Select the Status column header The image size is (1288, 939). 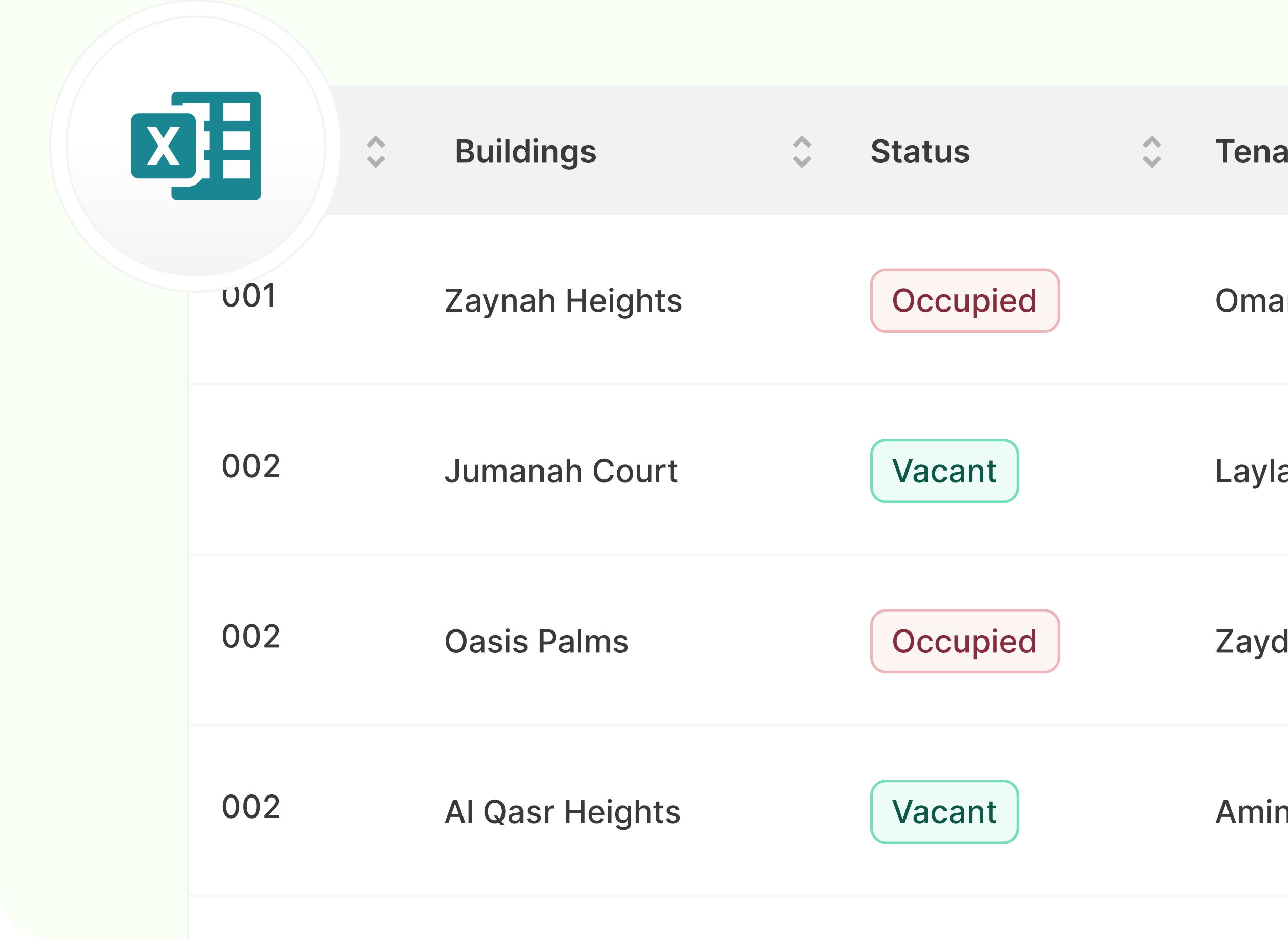(919, 152)
